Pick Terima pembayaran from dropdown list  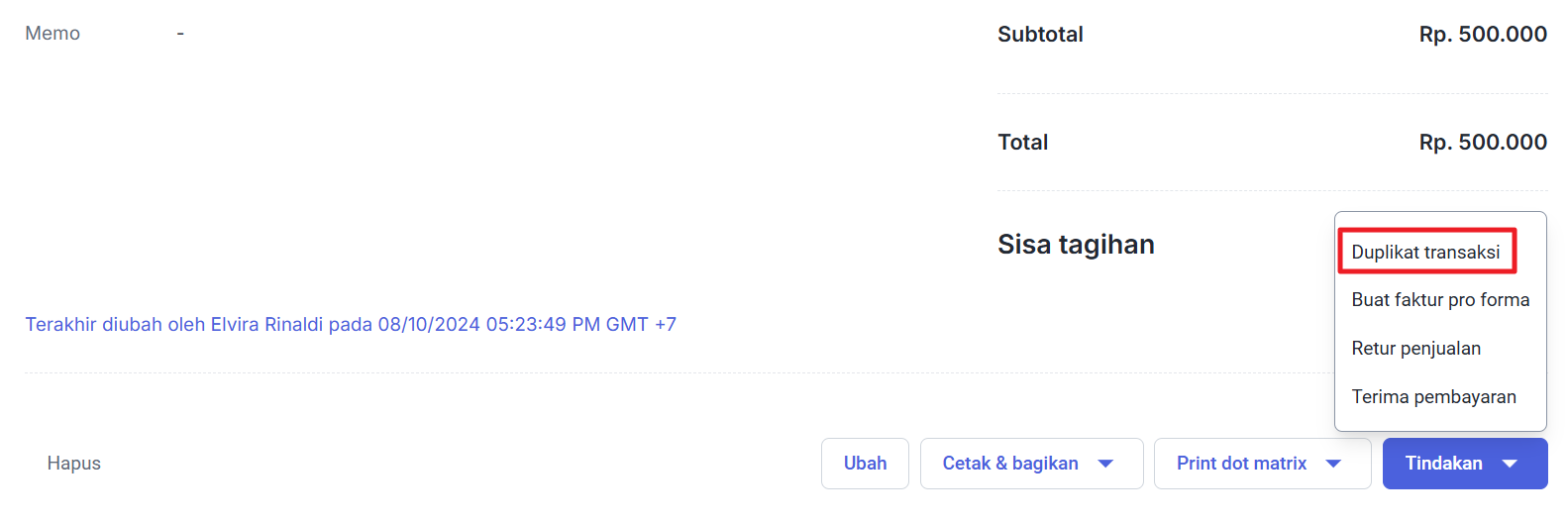(1432, 397)
